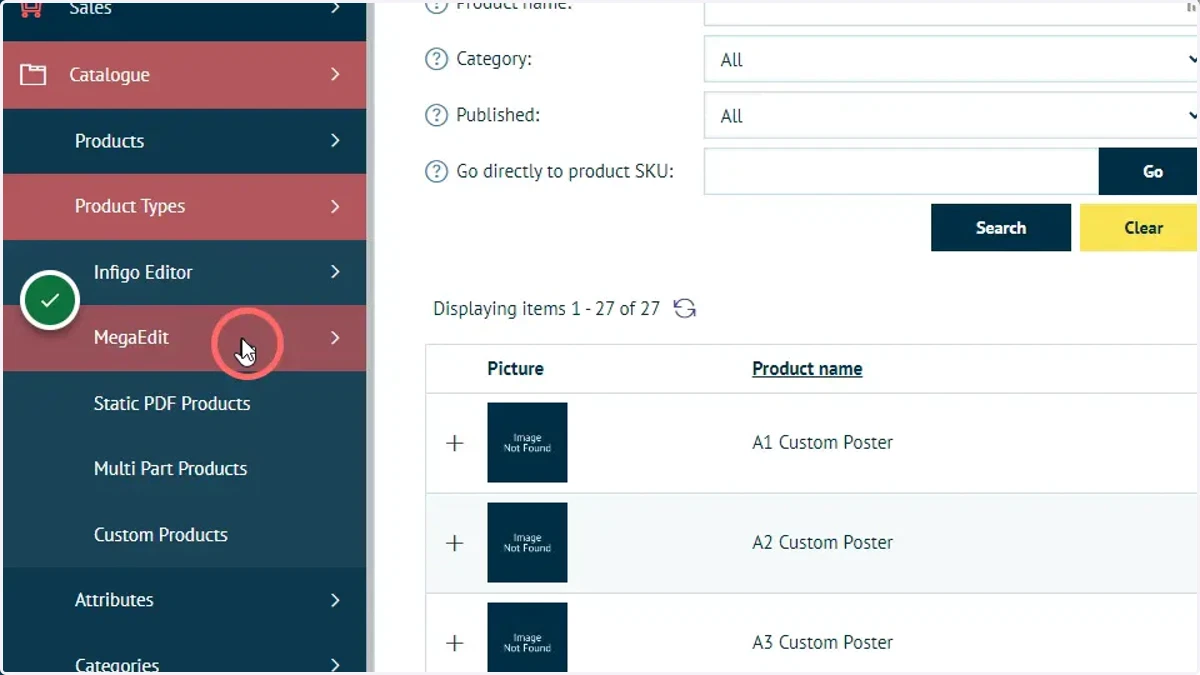1200x675 pixels.
Task: Click the Catalogue folder icon
Action: click(x=33, y=75)
